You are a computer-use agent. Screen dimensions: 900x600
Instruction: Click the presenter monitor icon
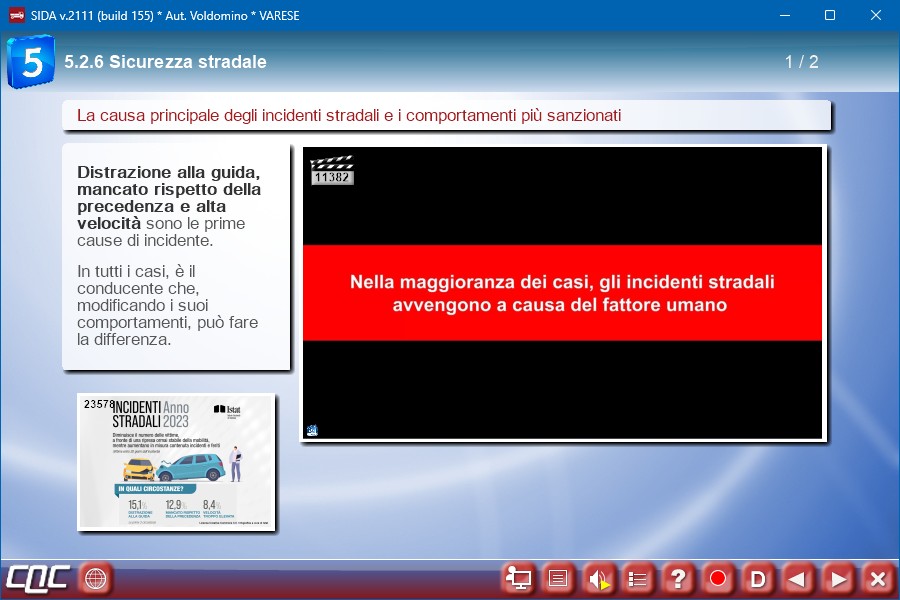[519, 578]
